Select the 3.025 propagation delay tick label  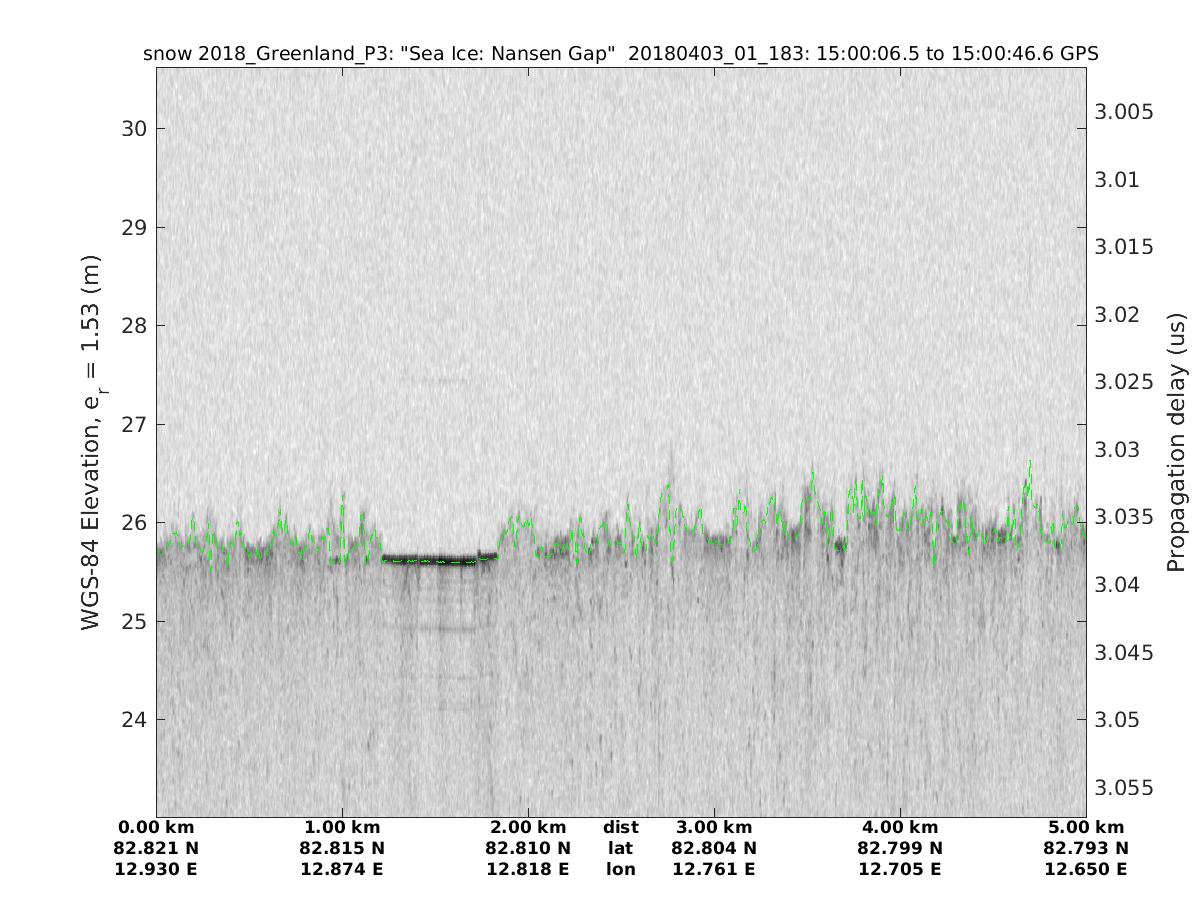tap(1125, 382)
